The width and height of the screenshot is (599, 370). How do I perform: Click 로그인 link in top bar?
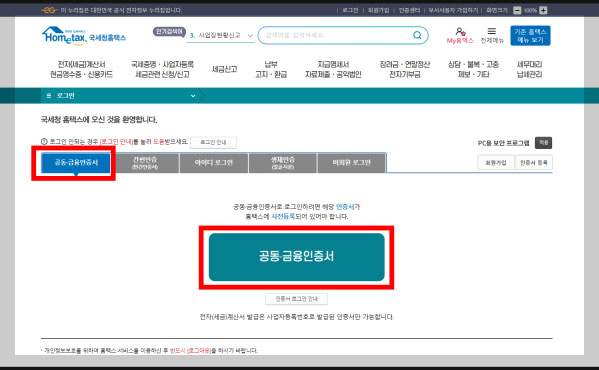click(350, 10)
